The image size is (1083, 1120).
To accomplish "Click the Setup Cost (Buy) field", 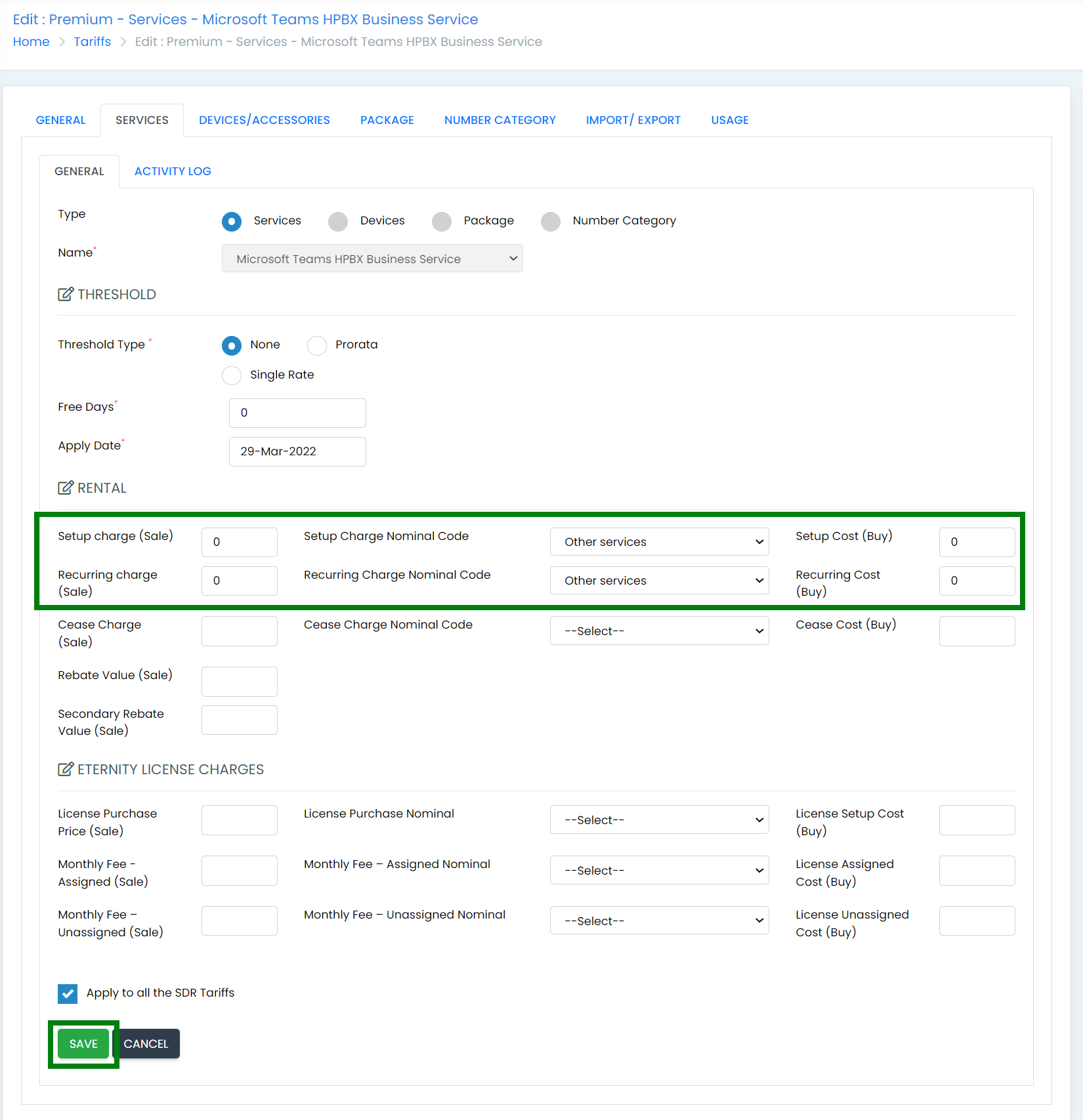I will [x=977, y=542].
